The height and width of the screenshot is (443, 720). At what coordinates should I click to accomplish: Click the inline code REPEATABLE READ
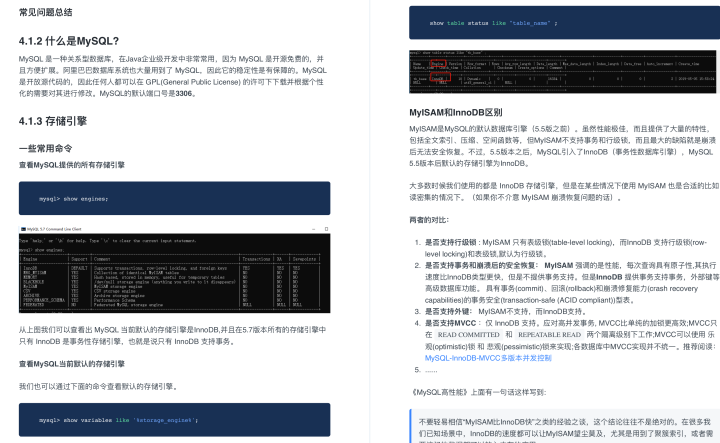tap(549, 335)
